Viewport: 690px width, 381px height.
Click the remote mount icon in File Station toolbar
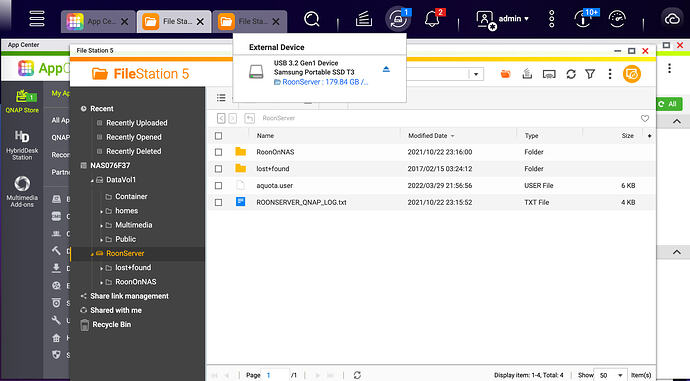pyautogui.click(x=549, y=74)
